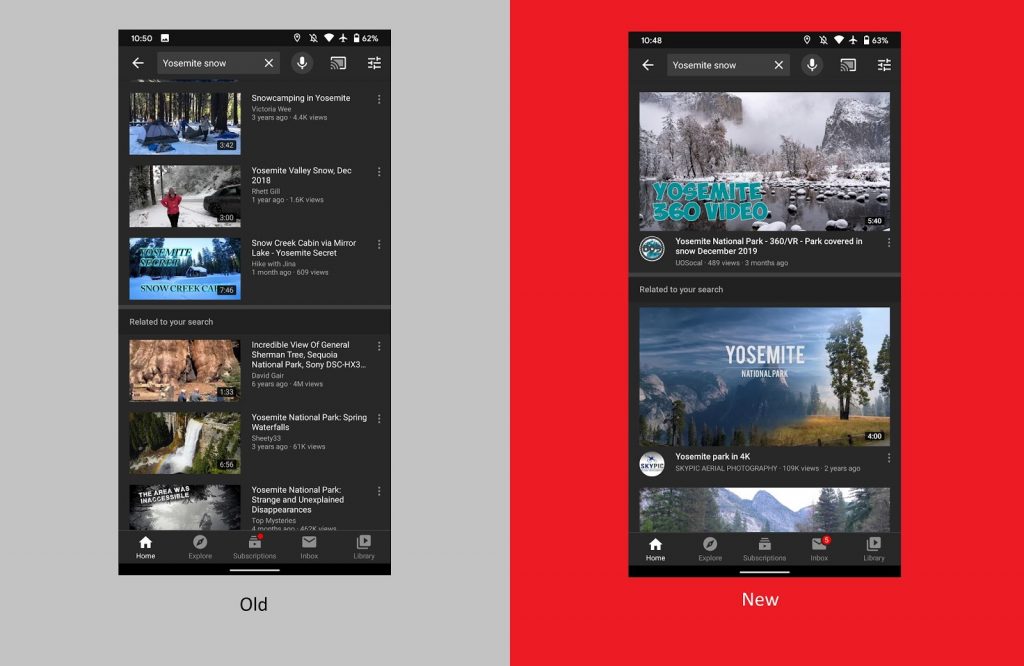Viewport: 1024px width, 666px height.
Task: Open title 'Yosemite National Park - 360/VR'
Action: click(x=769, y=246)
